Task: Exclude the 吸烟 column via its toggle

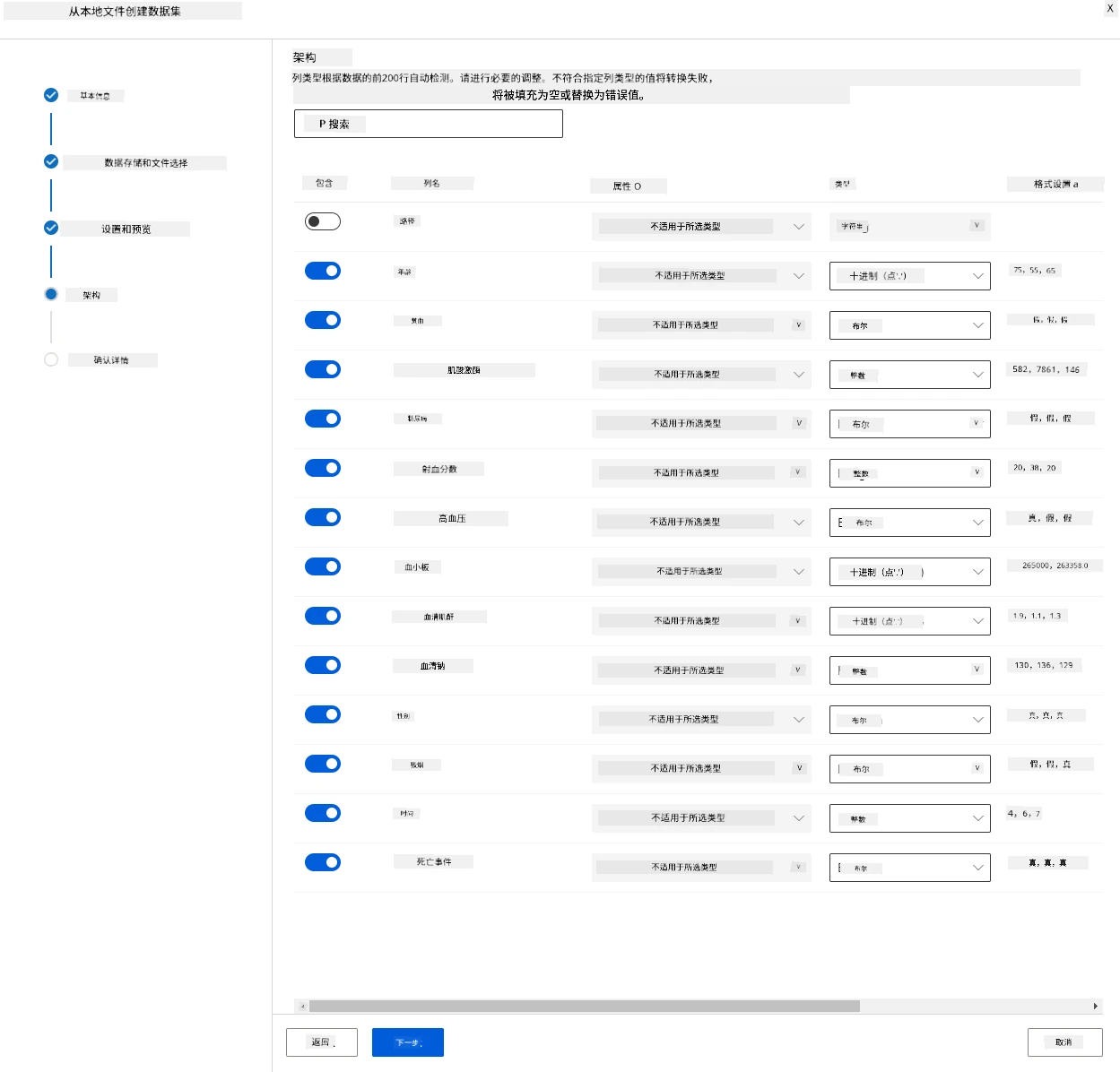Action: pyautogui.click(x=323, y=764)
